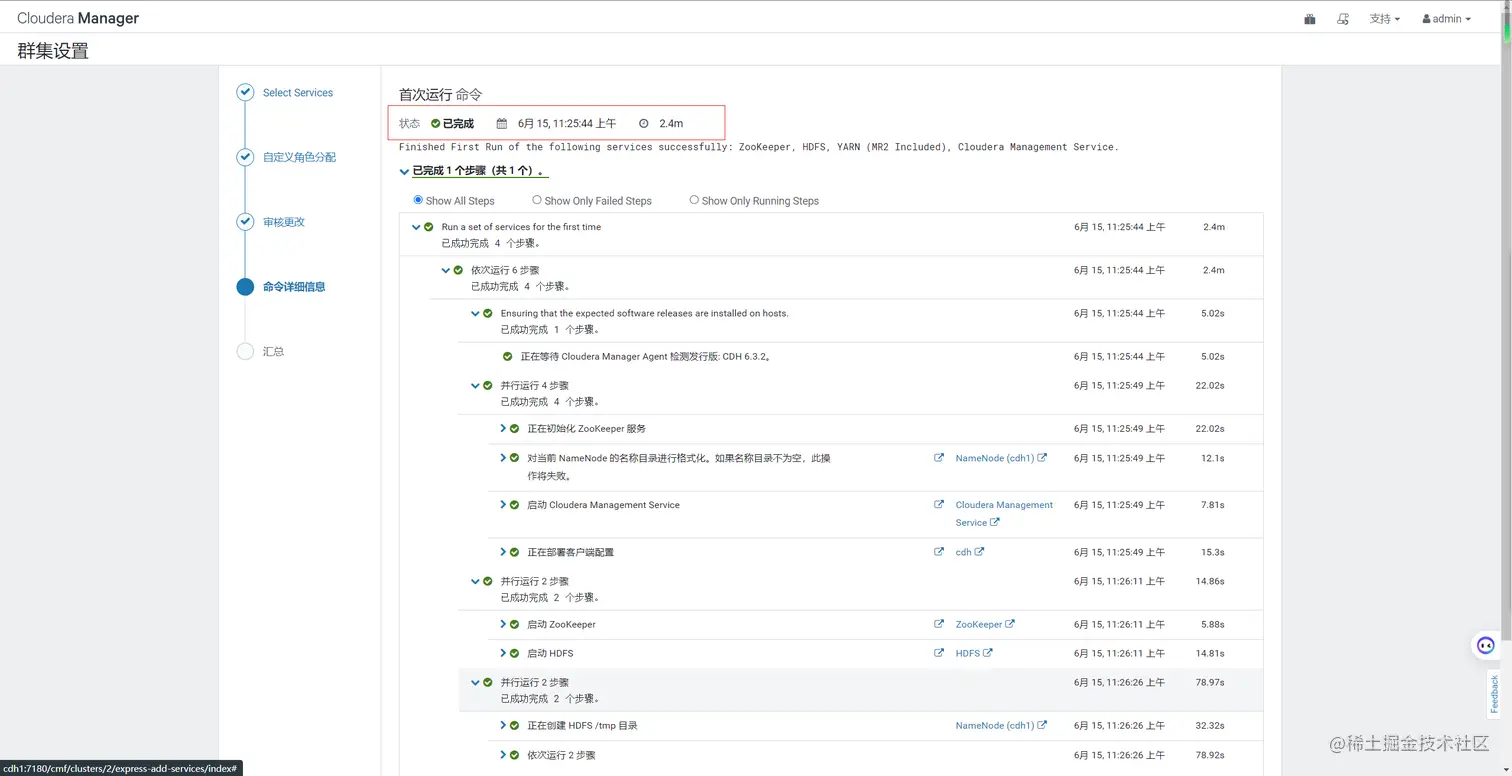Viewport: 1512px width, 776px height.
Task: Select Show All Steps radio button
Action: coord(418,200)
